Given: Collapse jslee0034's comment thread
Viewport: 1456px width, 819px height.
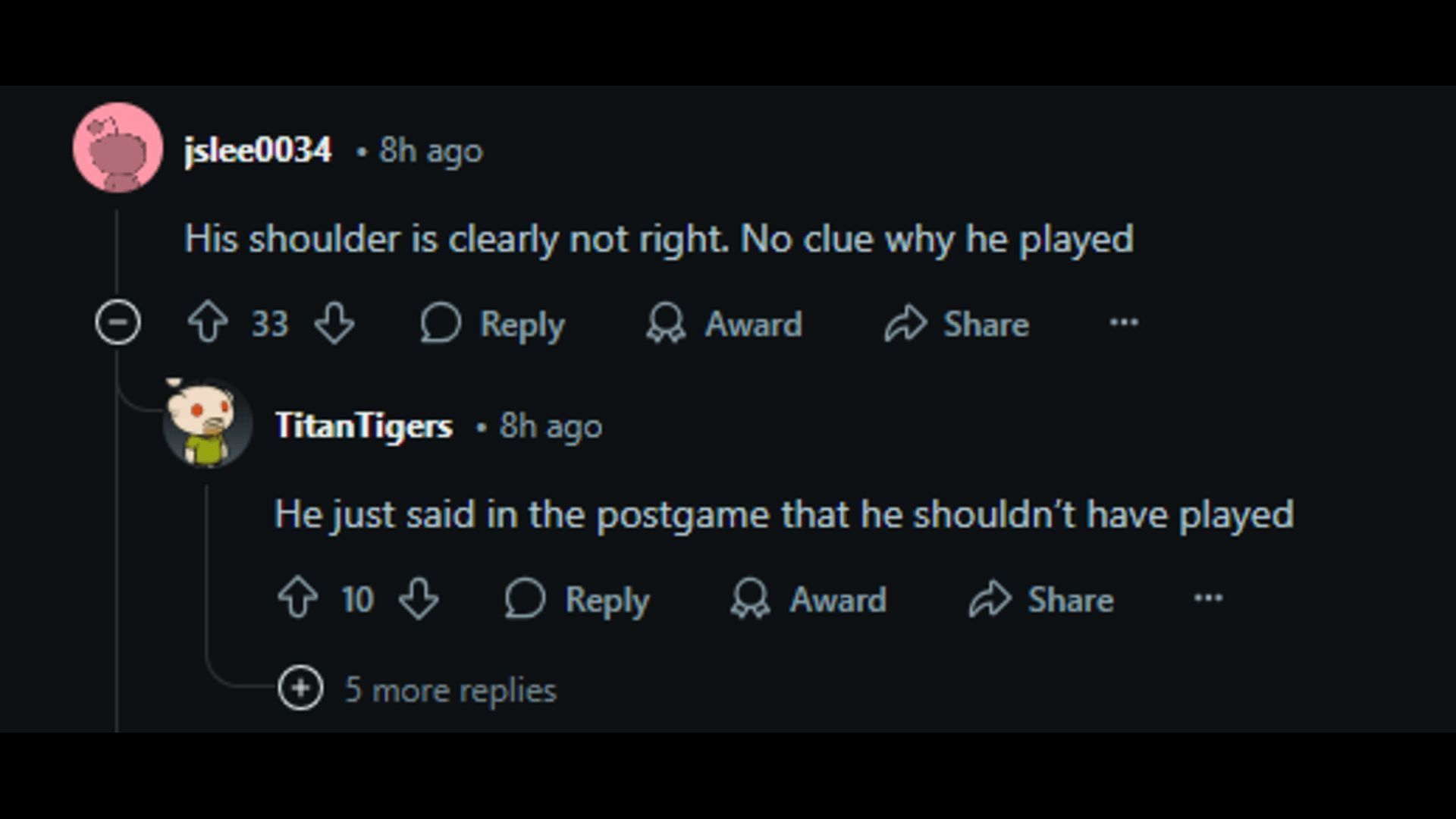Looking at the screenshot, I should 118,322.
